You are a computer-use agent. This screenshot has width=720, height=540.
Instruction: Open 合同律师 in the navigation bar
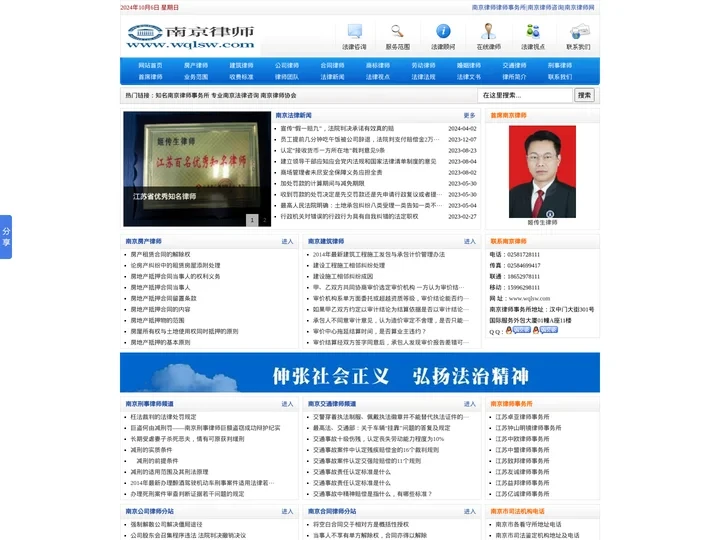(332, 66)
